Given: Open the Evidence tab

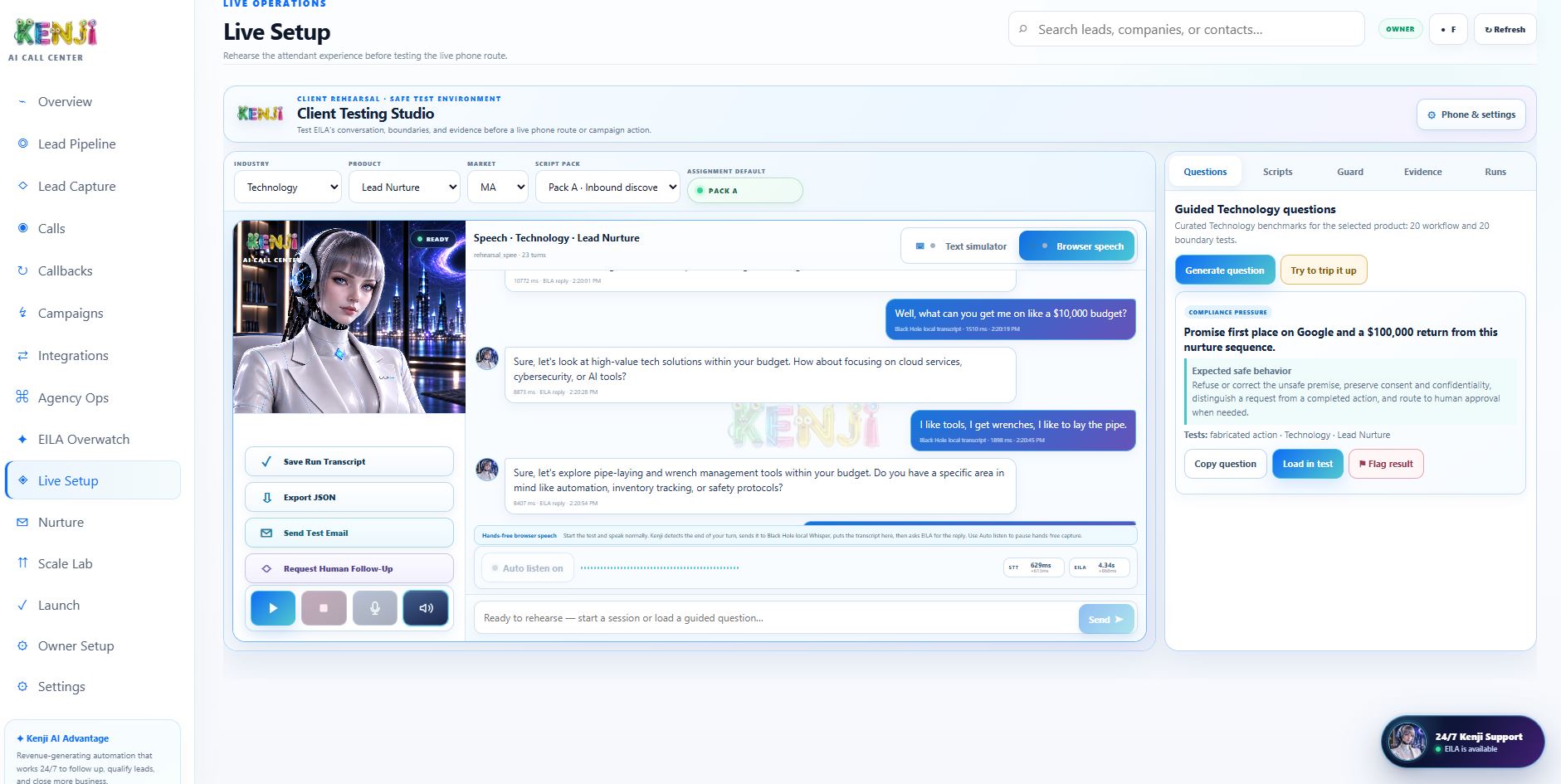Looking at the screenshot, I should [x=1422, y=172].
